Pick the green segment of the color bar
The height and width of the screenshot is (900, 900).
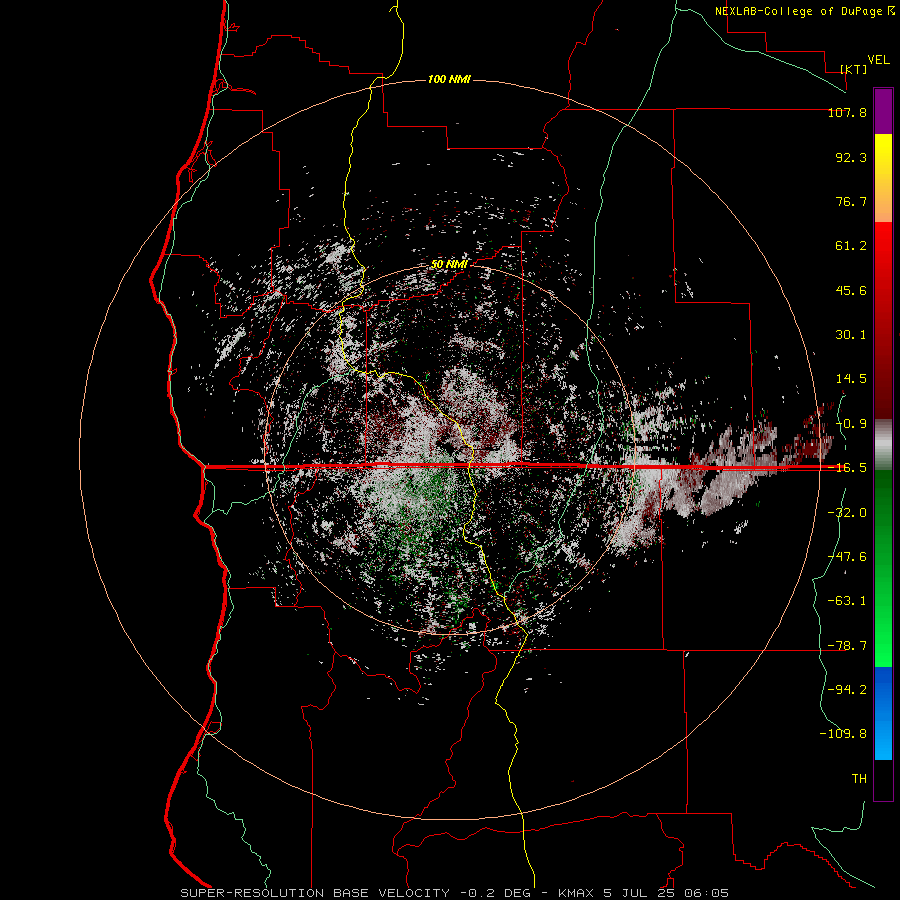[x=883, y=568]
